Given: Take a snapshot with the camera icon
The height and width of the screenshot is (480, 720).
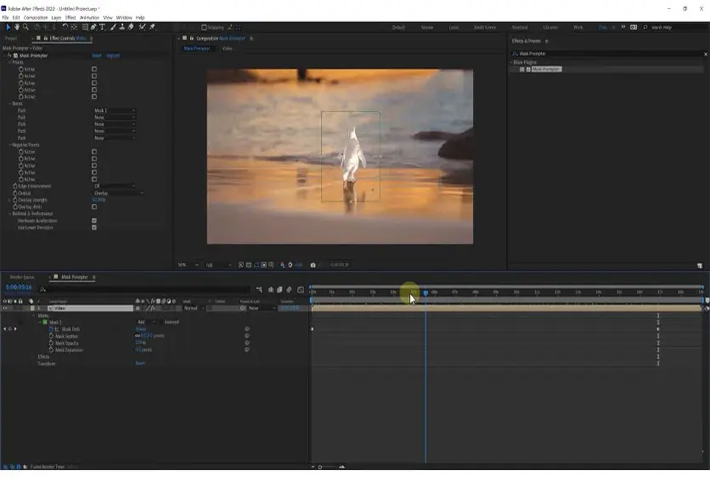Looking at the screenshot, I should [x=313, y=265].
